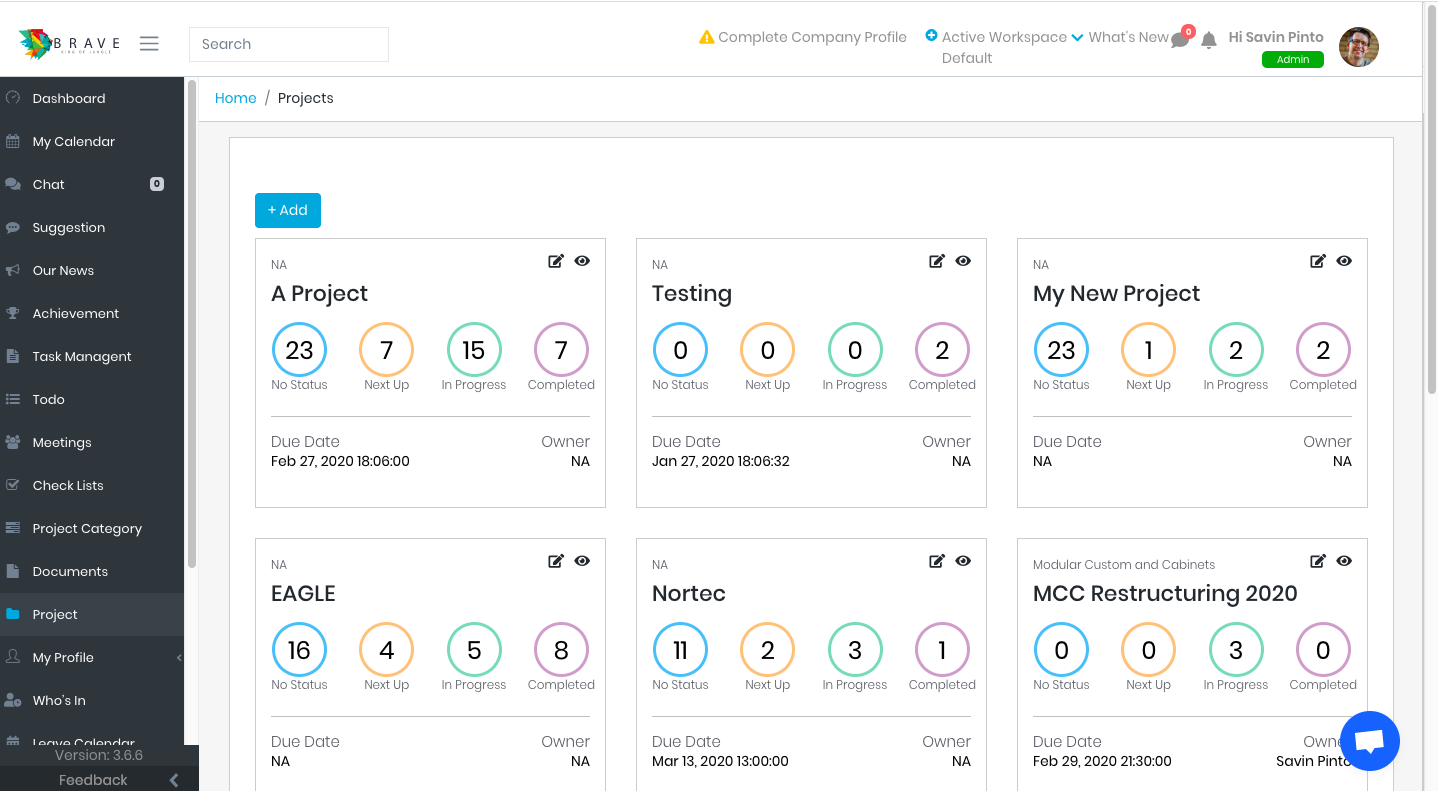Open Dashboard in the sidebar
The image size is (1438, 791).
pyautogui.click(x=92, y=98)
